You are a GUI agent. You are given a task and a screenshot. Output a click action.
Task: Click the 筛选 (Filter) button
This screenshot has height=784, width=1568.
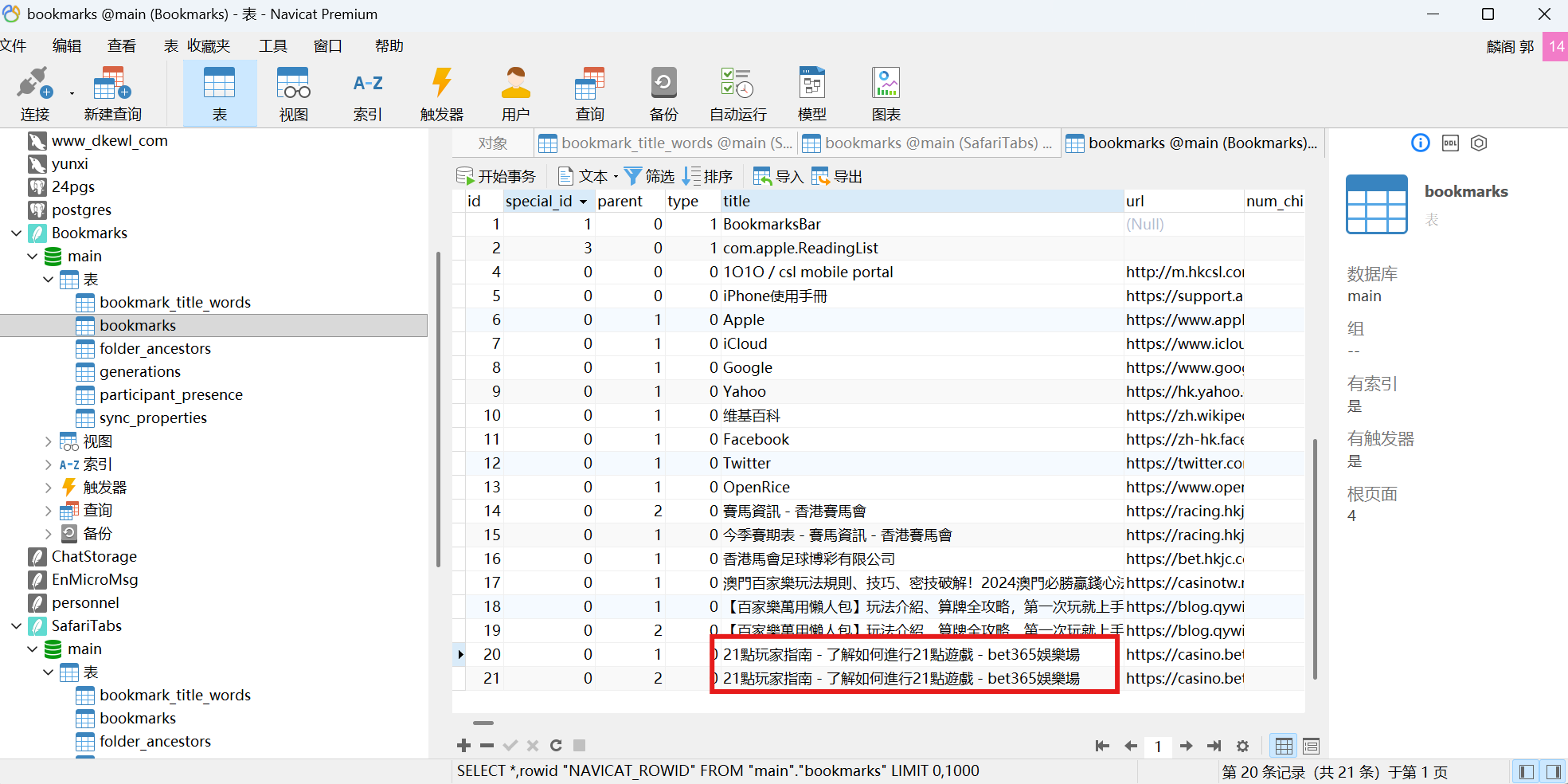[x=650, y=177]
